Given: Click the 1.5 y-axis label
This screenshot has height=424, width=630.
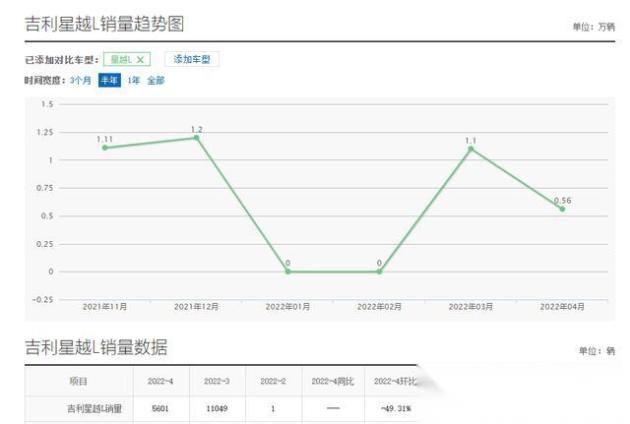Looking at the screenshot, I should [x=47, y=104].
